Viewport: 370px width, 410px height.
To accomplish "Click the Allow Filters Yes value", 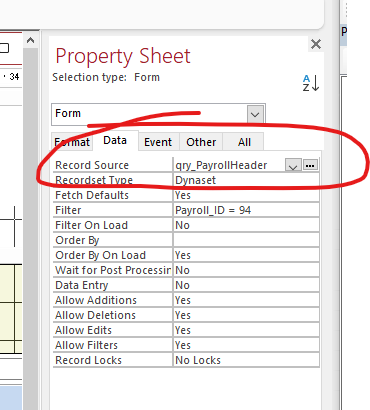I will 246,345.
